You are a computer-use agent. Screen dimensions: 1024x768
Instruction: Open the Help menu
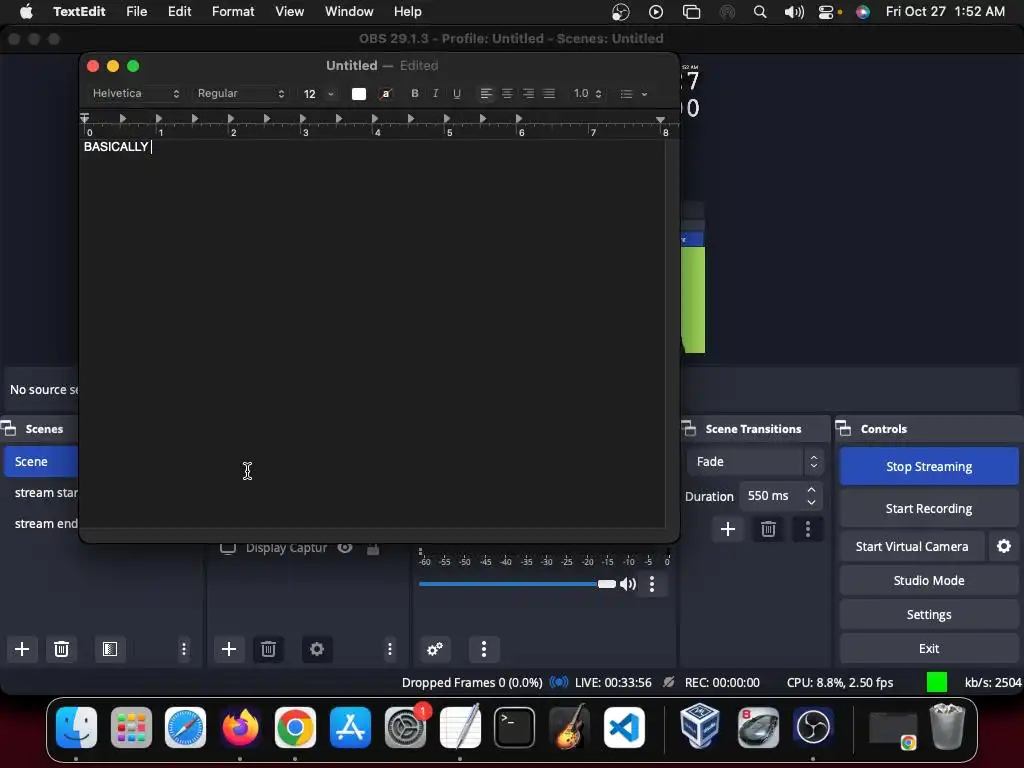[x=408, y=11]
